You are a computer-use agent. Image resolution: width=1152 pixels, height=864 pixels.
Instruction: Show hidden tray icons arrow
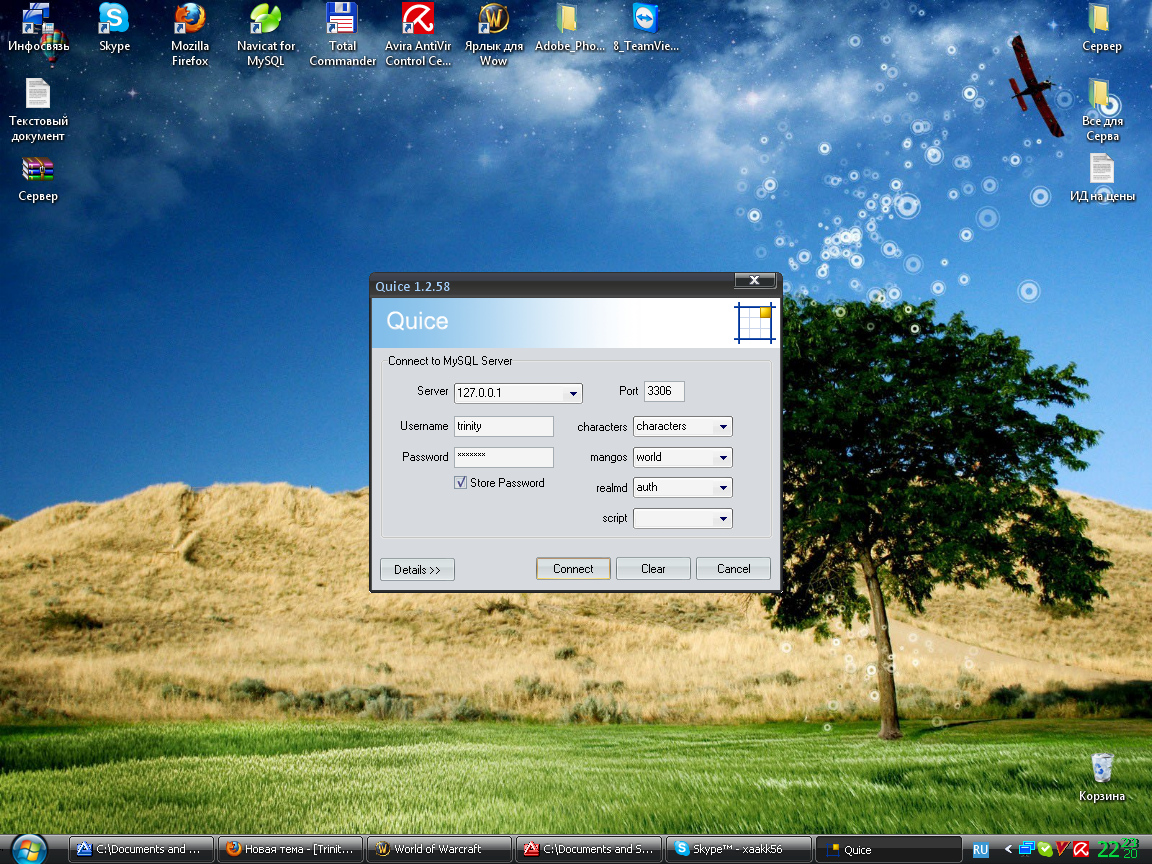coord(1008,850)
